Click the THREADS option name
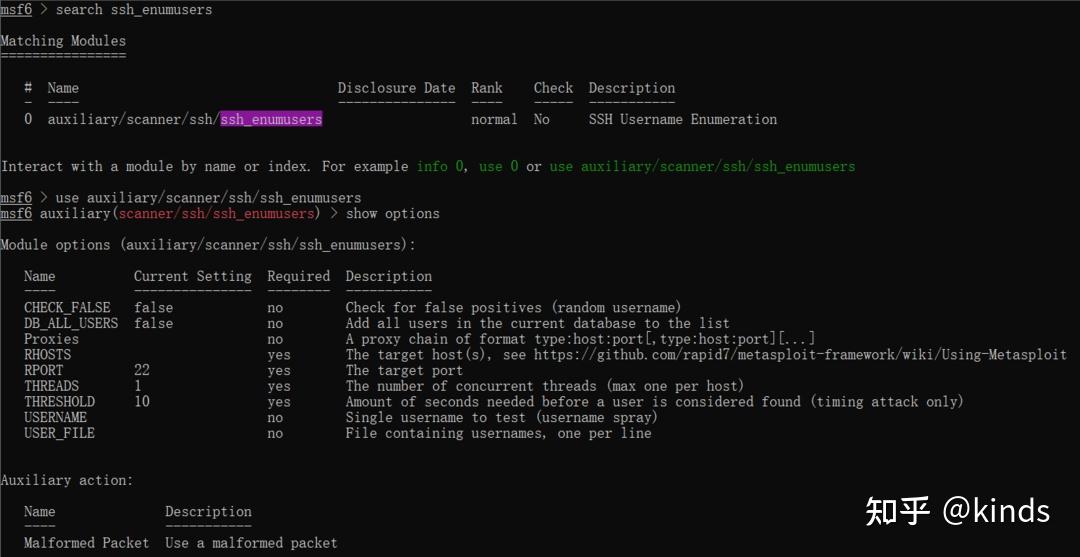The height and width of the screenshot is (557, 1080). coord(52,386)
